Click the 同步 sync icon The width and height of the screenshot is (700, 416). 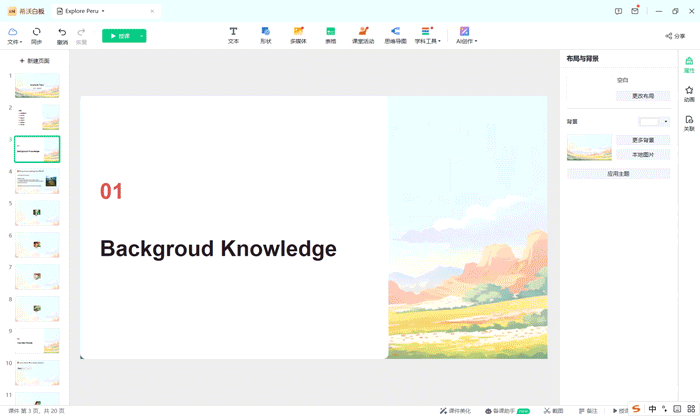tap(37, 36)
